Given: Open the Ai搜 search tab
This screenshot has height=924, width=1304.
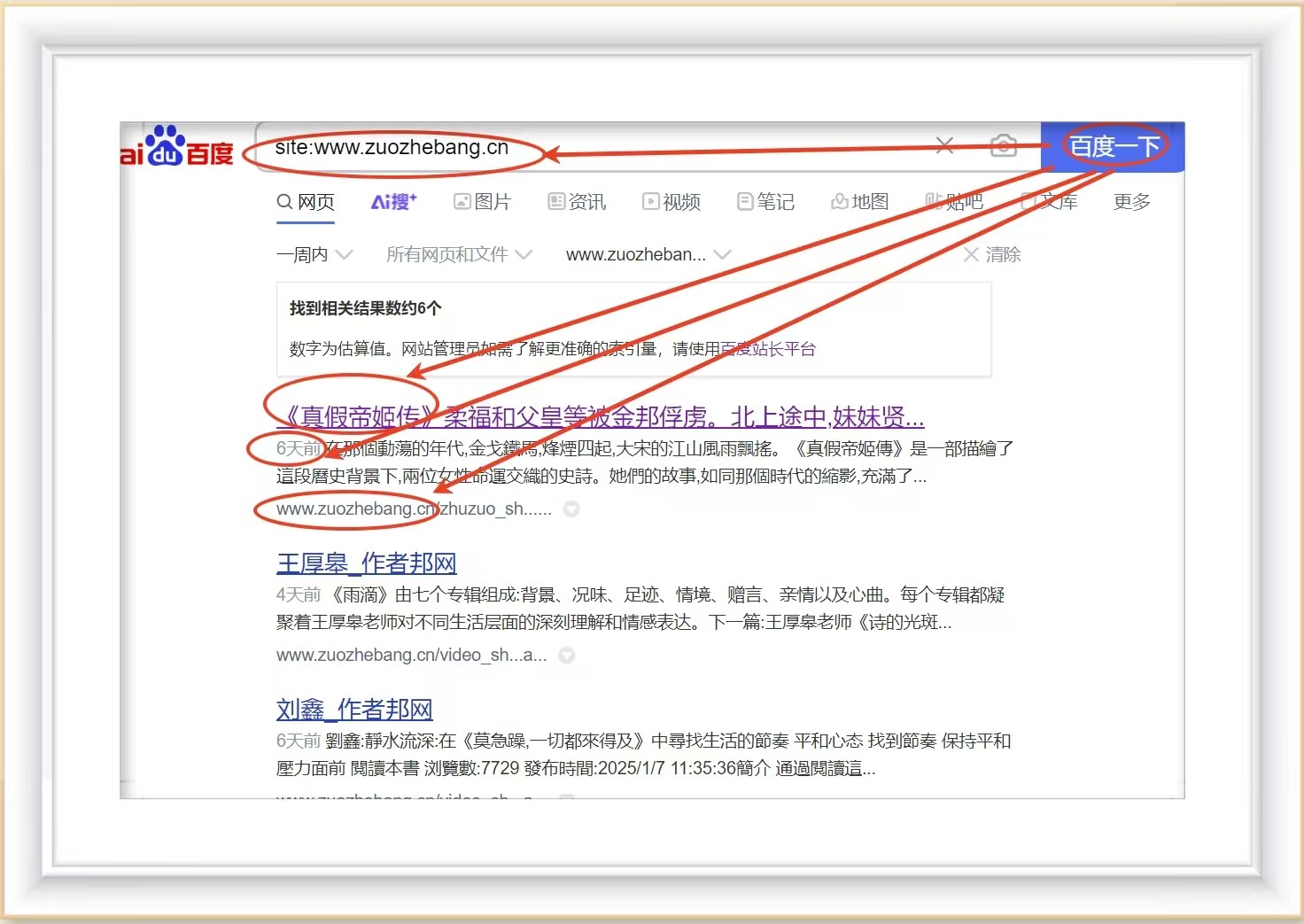Looking at the screenshot, I should click(x=393, y=202).
